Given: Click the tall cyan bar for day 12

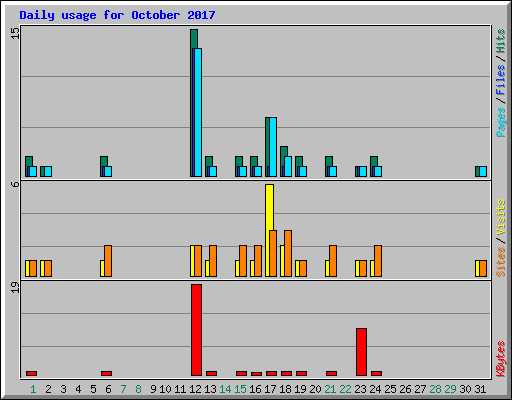Looking at the screenshot, I should click(198, 112).
